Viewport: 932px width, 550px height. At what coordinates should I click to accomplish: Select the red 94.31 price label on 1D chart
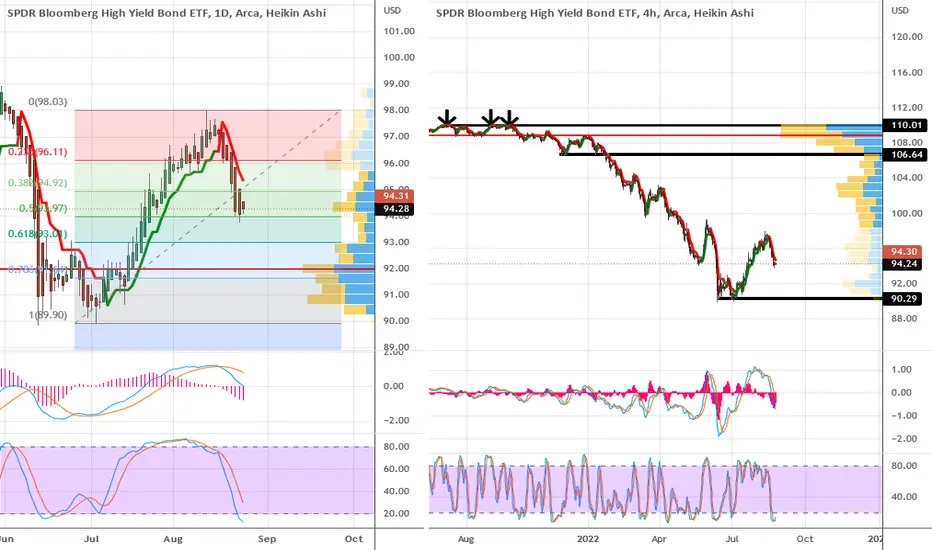[x=395, y=196]
